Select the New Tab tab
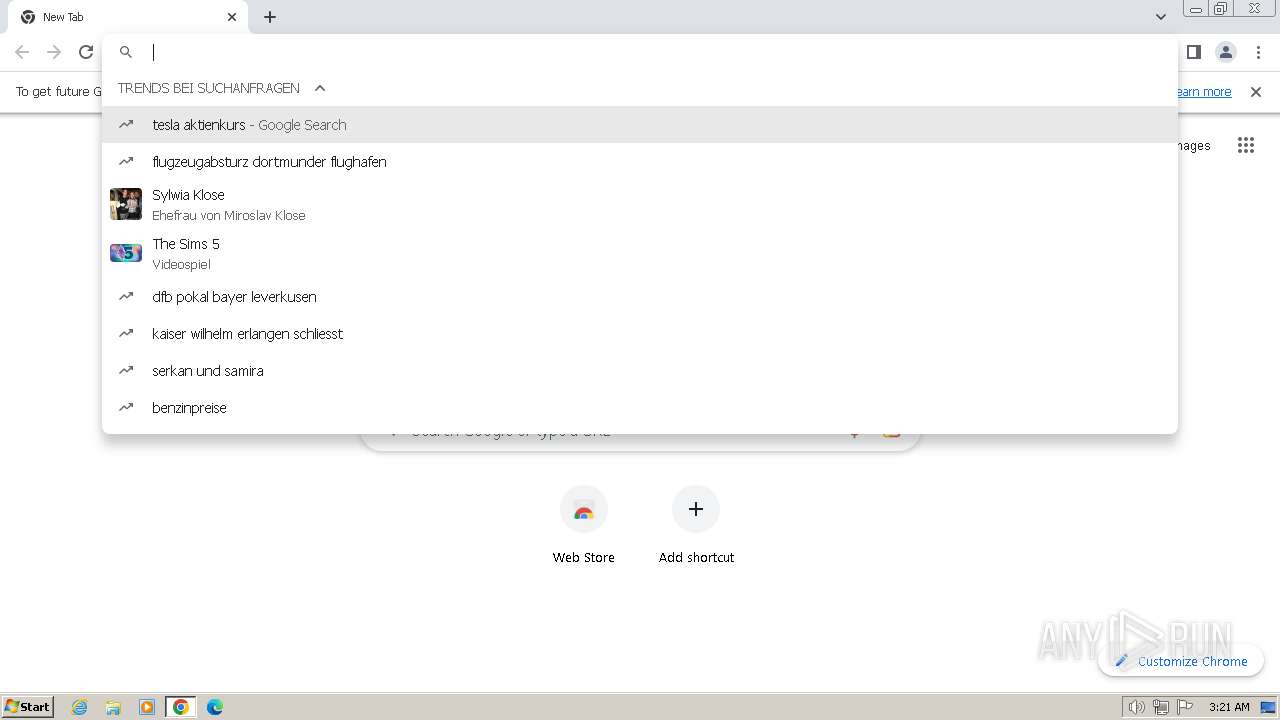 pos(128,17)
